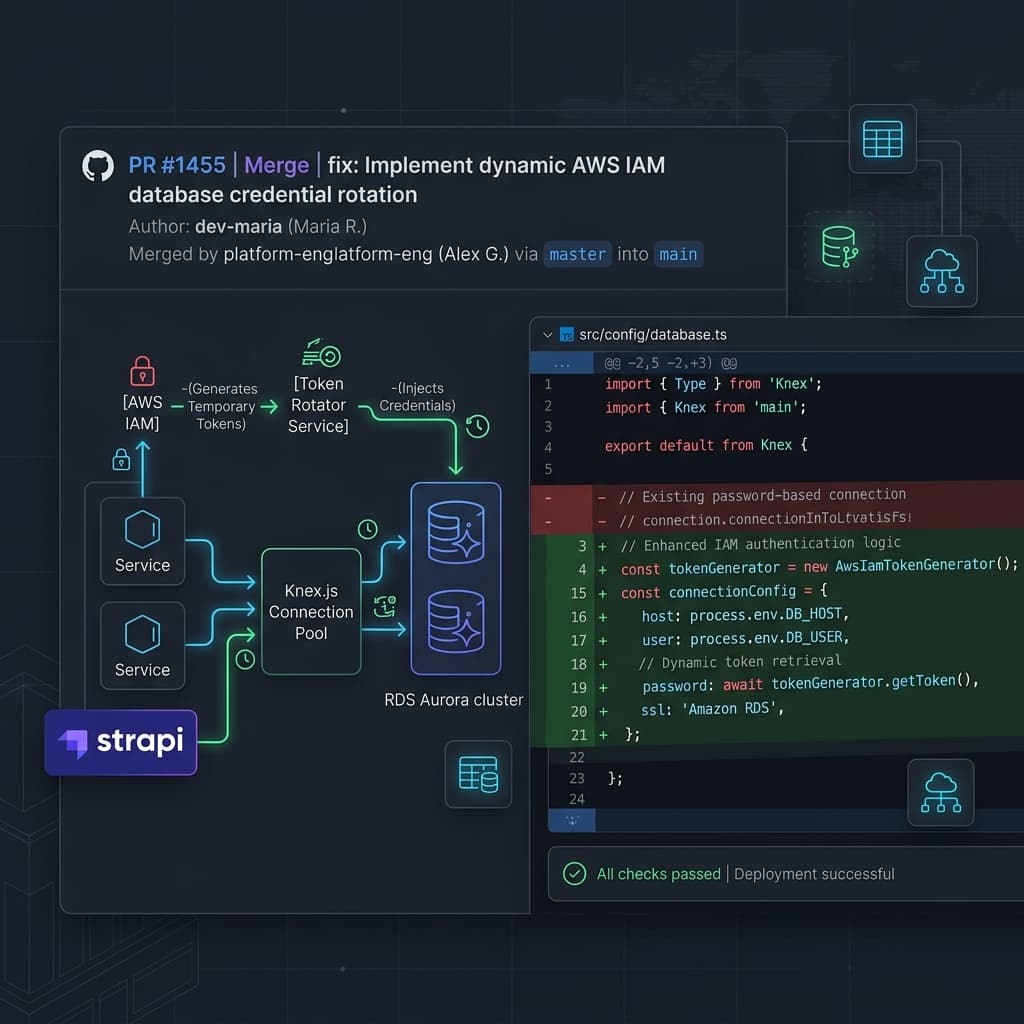The height and width of the screenshot is (1024, 1024).
Task: Click the clock icon above Knex.js pool
Action: (368, 529)
